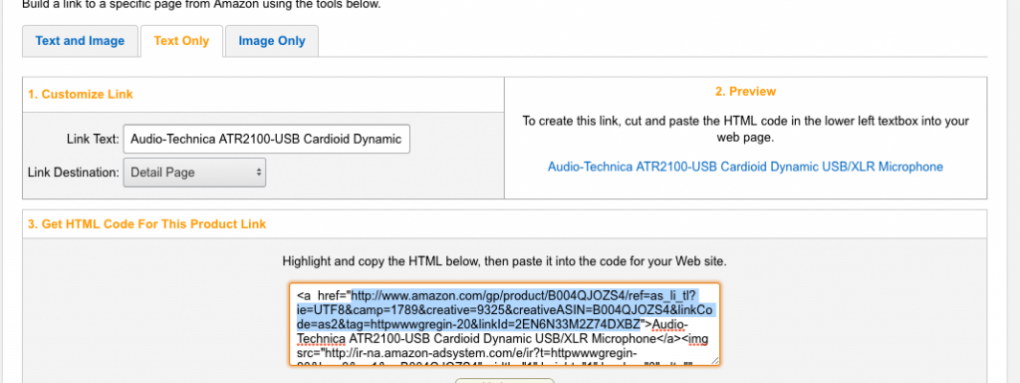Click the "3. Get HTML Code" section header
The width and height of the screenshot is (1020, 383).
pos(147,224)
